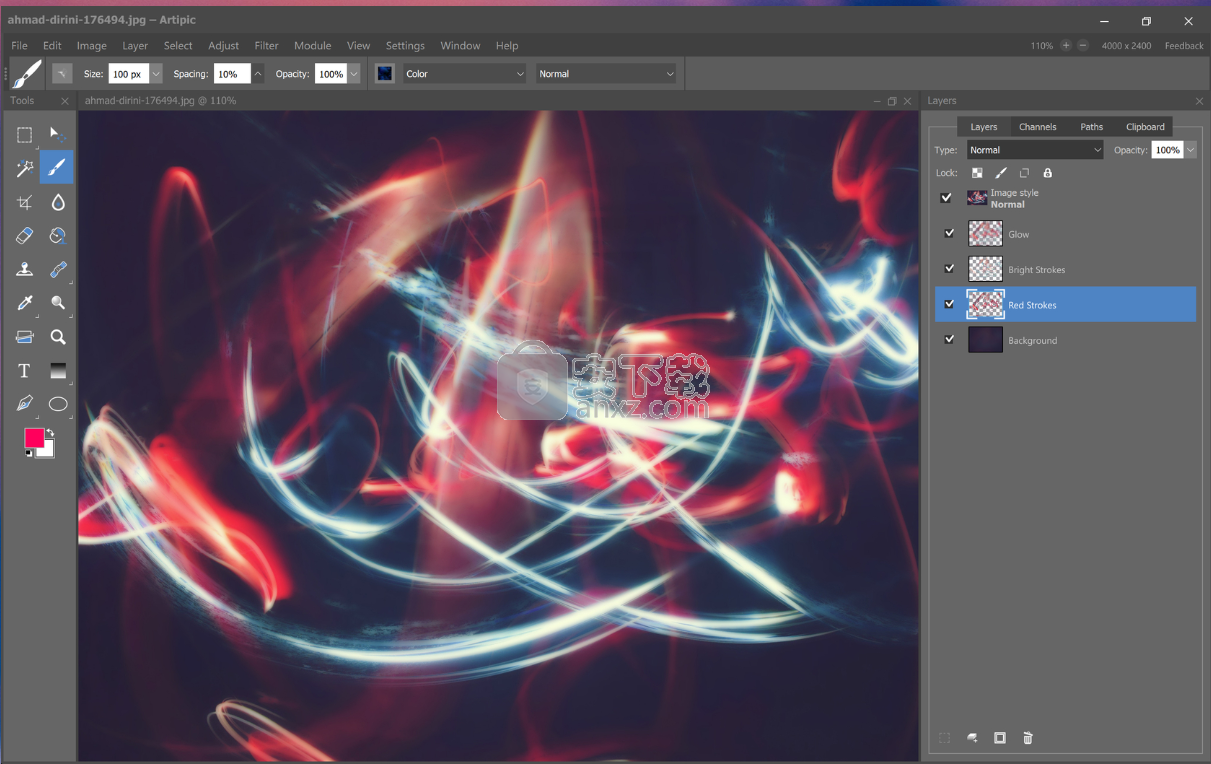Select the Background layer thumbnail

pos(985,340)
